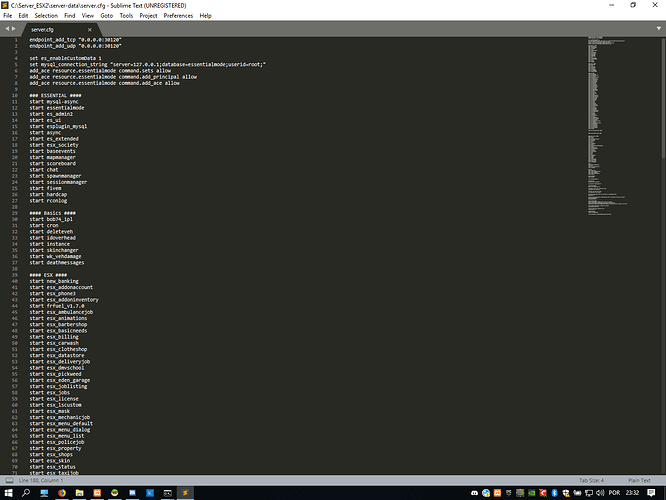The image size is (666, 500).
Task: Open the NVIDIA tray icon
Action: (532, 493)
